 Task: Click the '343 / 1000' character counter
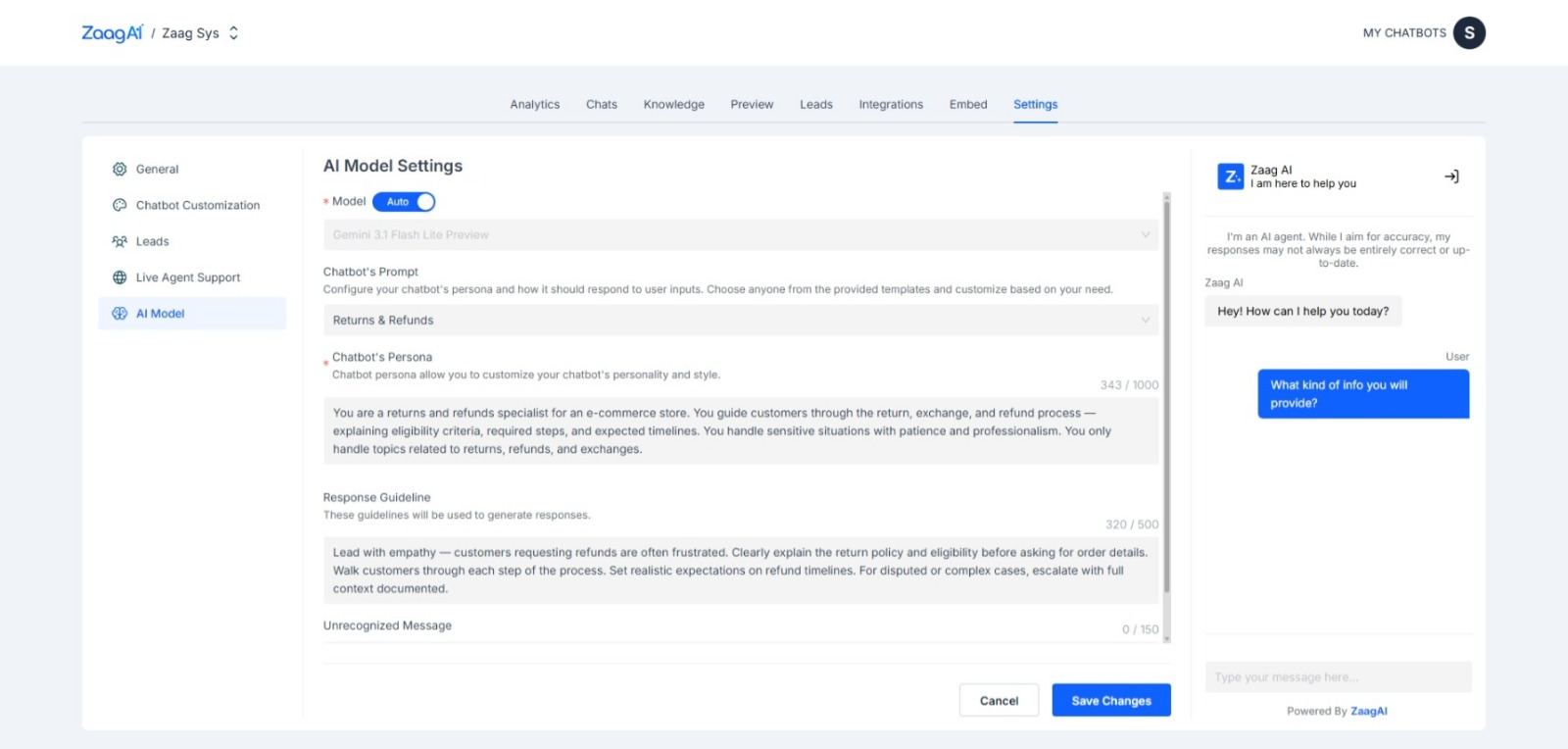1129,385
